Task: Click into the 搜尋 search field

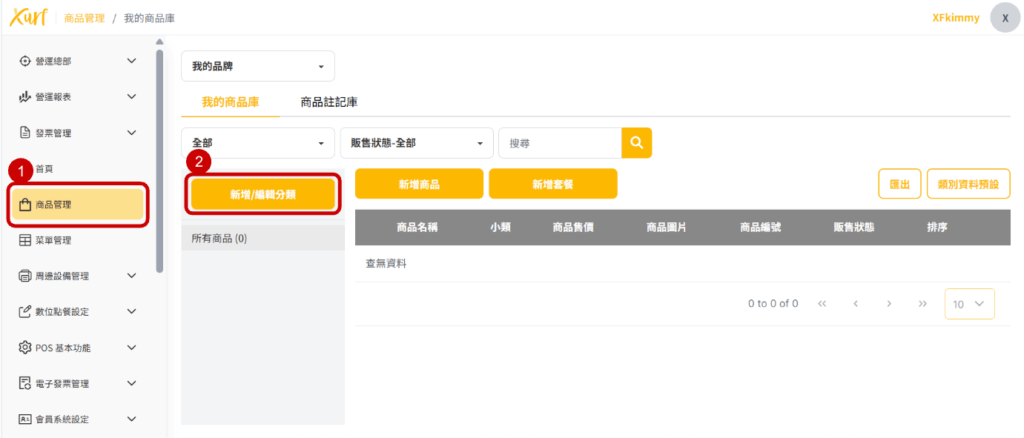Action: [x=559, y=143]
